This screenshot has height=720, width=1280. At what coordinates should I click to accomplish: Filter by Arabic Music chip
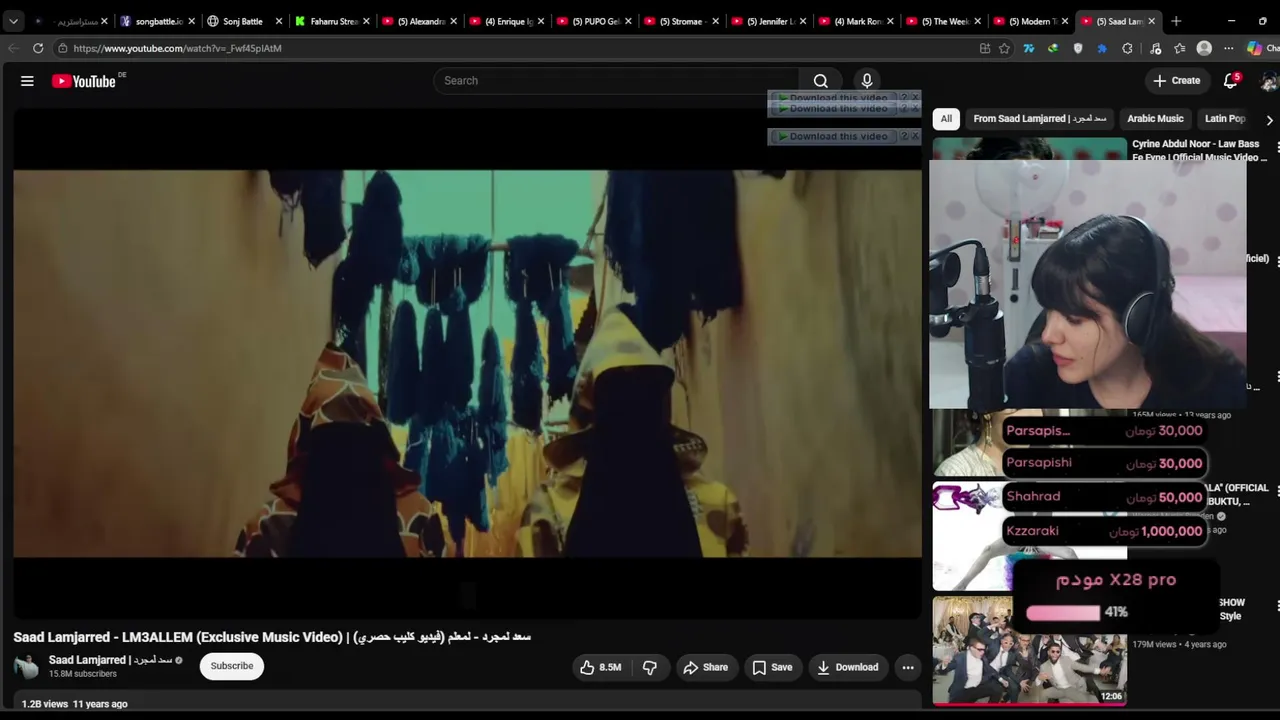point(1155,119)
